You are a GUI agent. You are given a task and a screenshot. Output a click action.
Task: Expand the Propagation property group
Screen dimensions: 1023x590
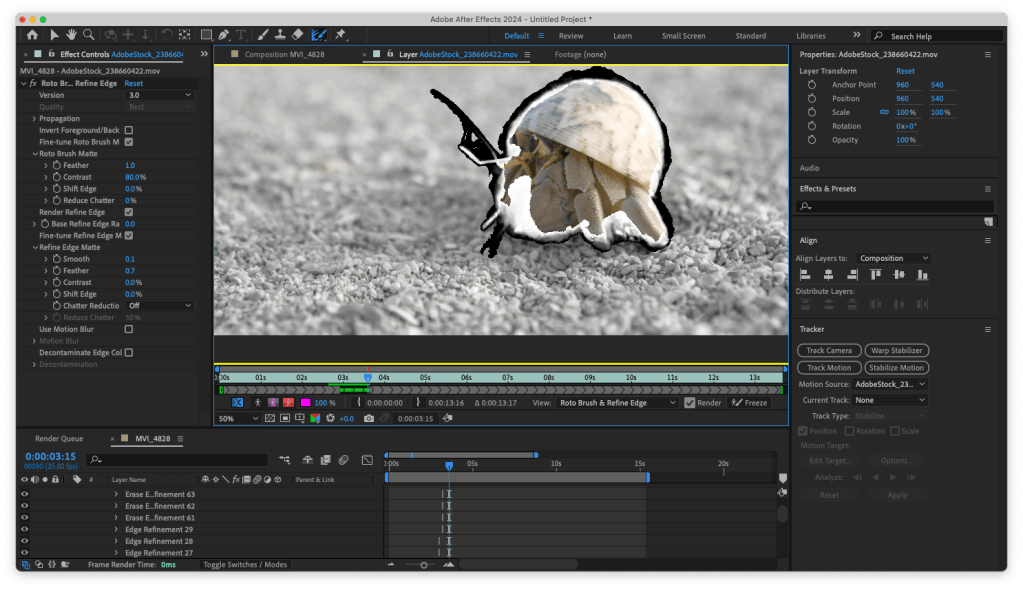[35, 119]
